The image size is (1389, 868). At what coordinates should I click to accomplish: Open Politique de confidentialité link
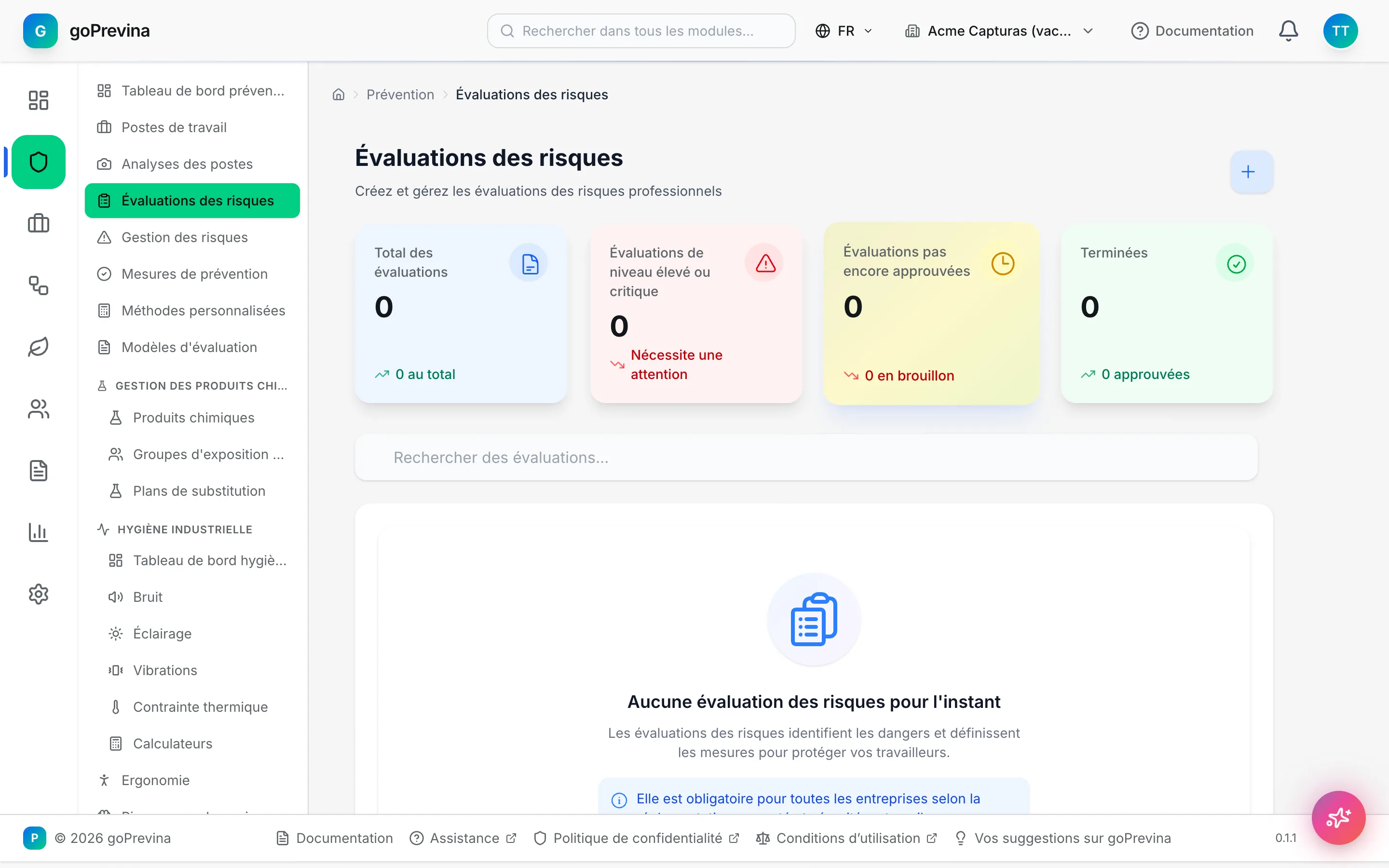click(636, 838)
